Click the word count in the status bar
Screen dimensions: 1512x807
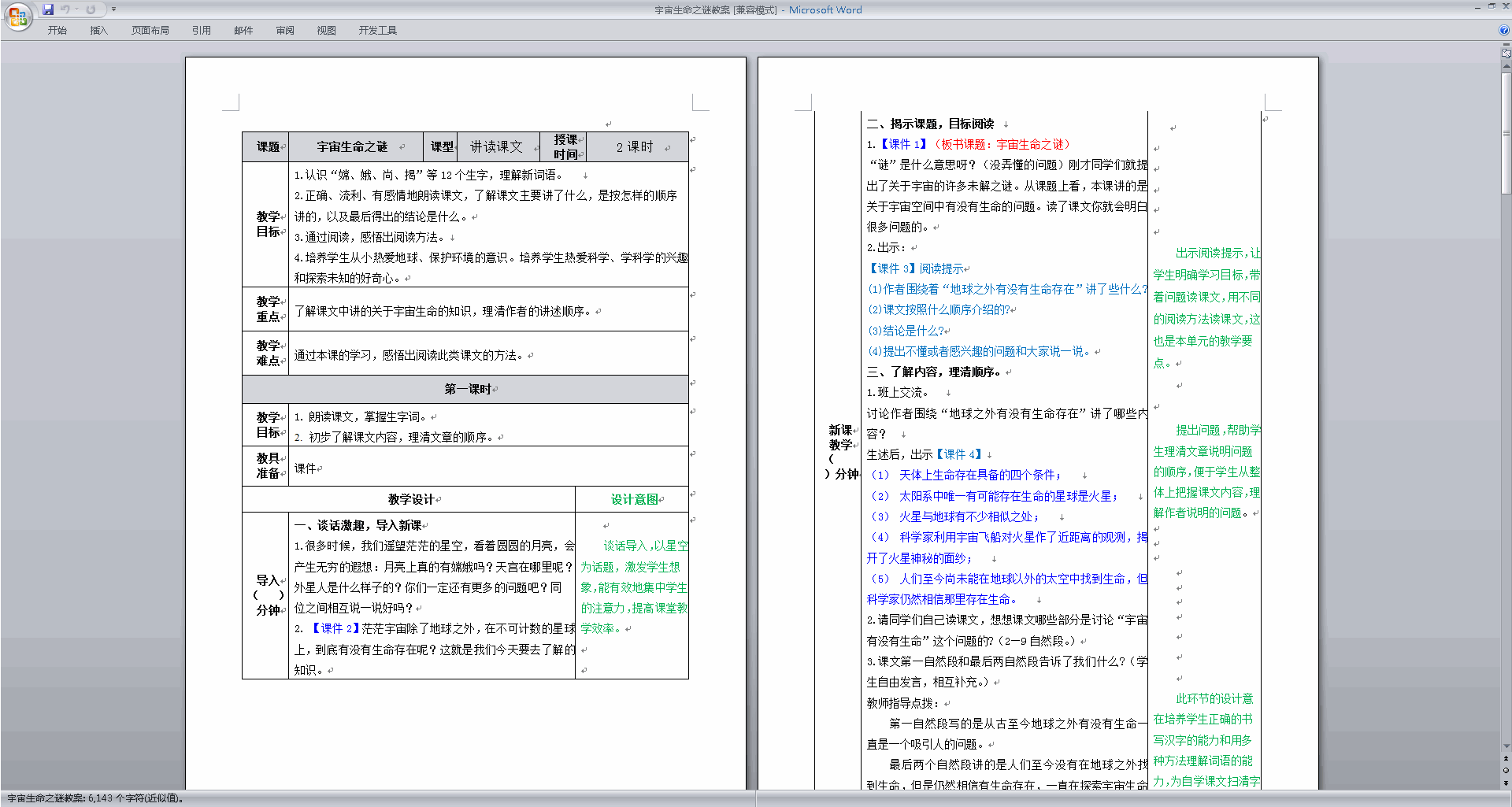[x=95, y=798]
